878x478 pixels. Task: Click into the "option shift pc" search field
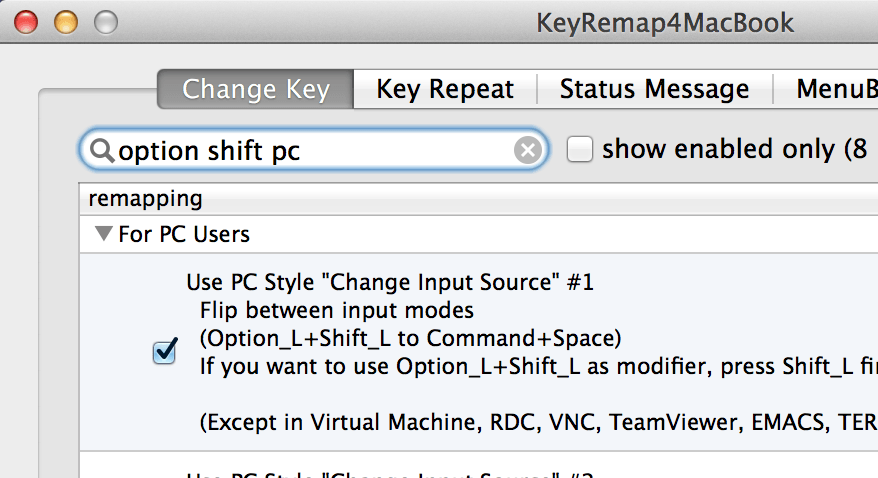[310, 151]
